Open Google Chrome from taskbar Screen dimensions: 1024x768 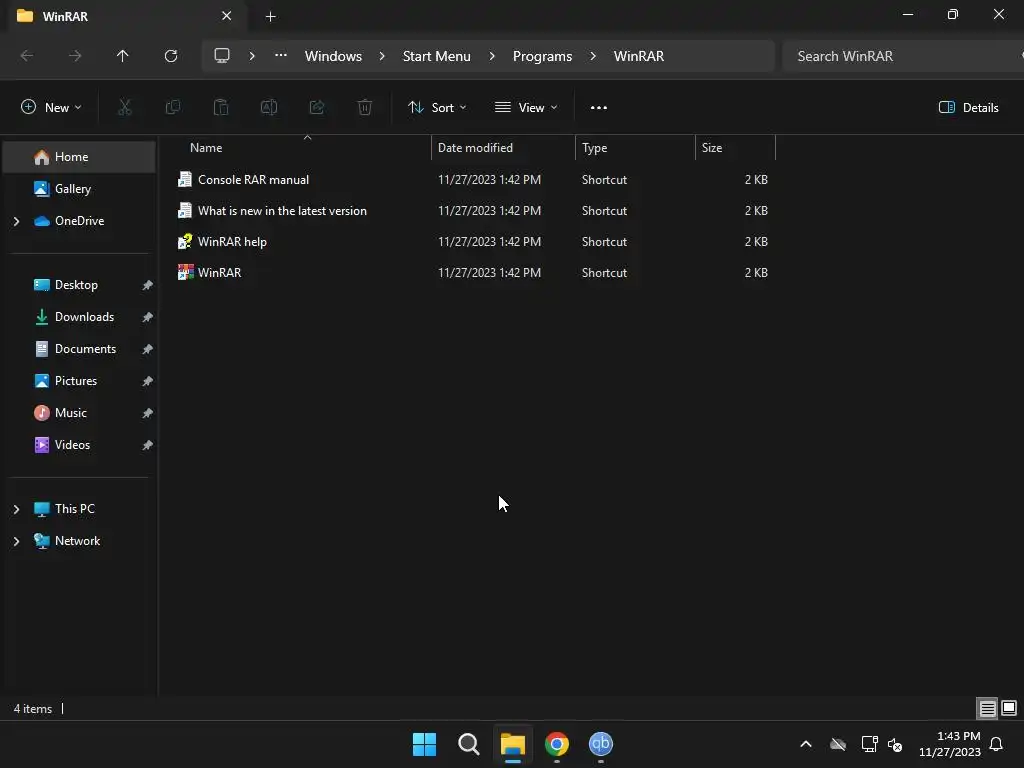pyautogui.click(x=556, y=744)
